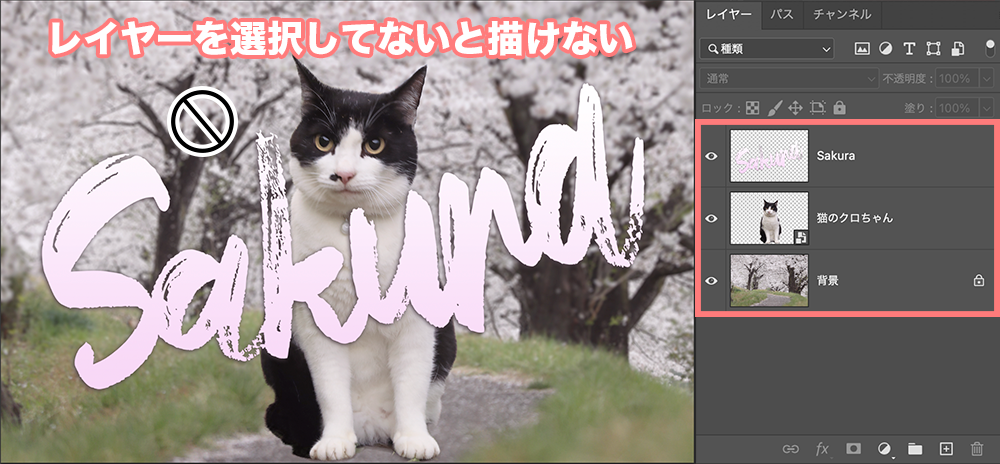Open the 塗り slider dropdown arrow
Viewport: 1000px width, 464px height.
click(987, 108)
